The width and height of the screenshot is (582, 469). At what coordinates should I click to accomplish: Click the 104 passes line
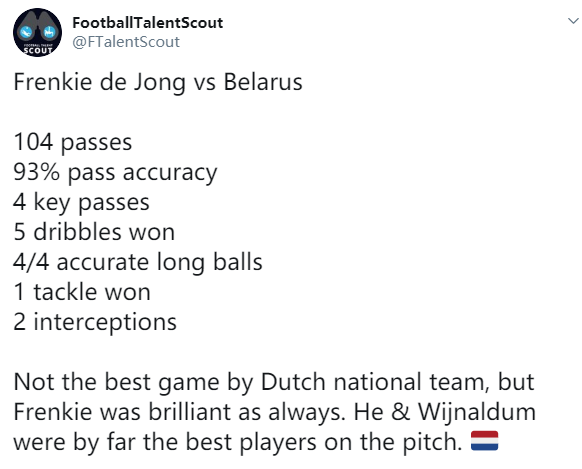click(x=73, y=142)
